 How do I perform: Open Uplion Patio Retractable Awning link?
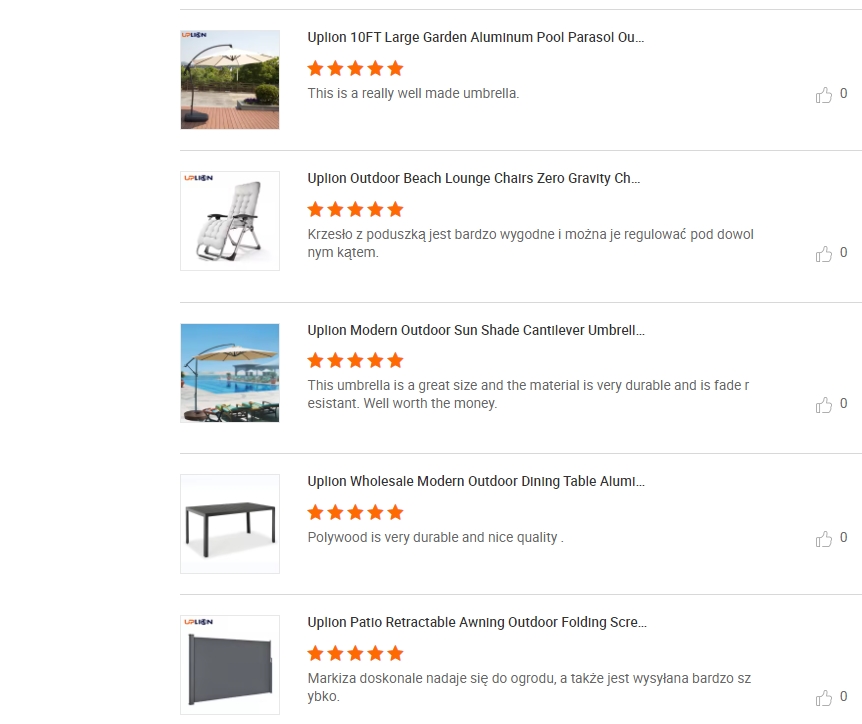pos(477,622)
